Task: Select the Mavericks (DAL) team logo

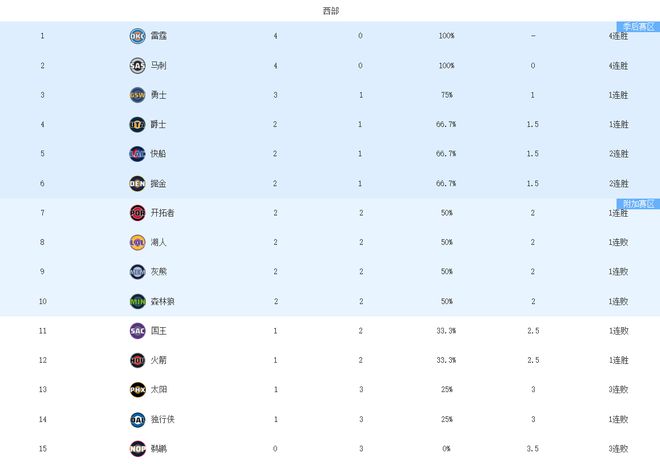Action: point(137,419)
